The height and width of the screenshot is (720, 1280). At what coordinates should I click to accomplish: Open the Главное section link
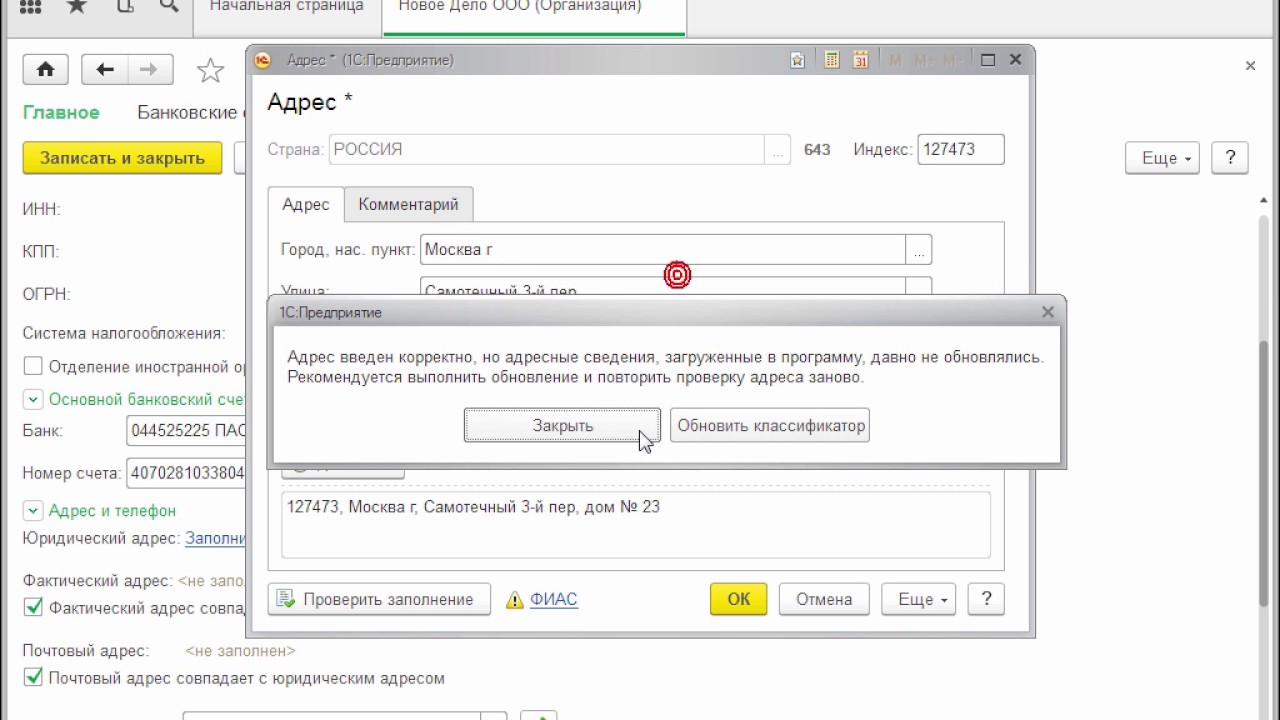pyautogui.click(x=61, y=113)
